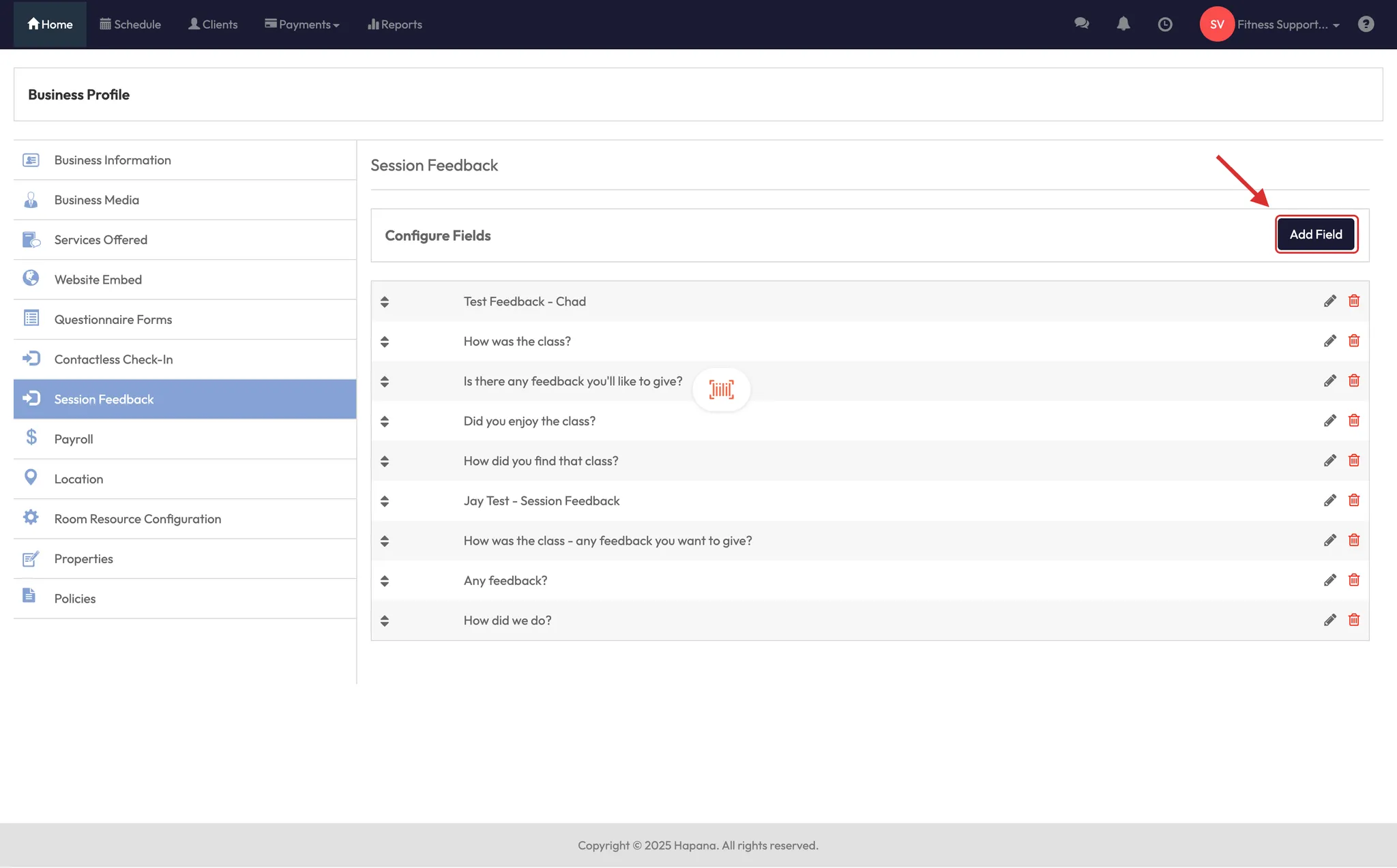Click sort arrows beside 'How did you find that class?'
Image resolution: width=1397 pixels, height=868 pixels.
pos(385,462)
